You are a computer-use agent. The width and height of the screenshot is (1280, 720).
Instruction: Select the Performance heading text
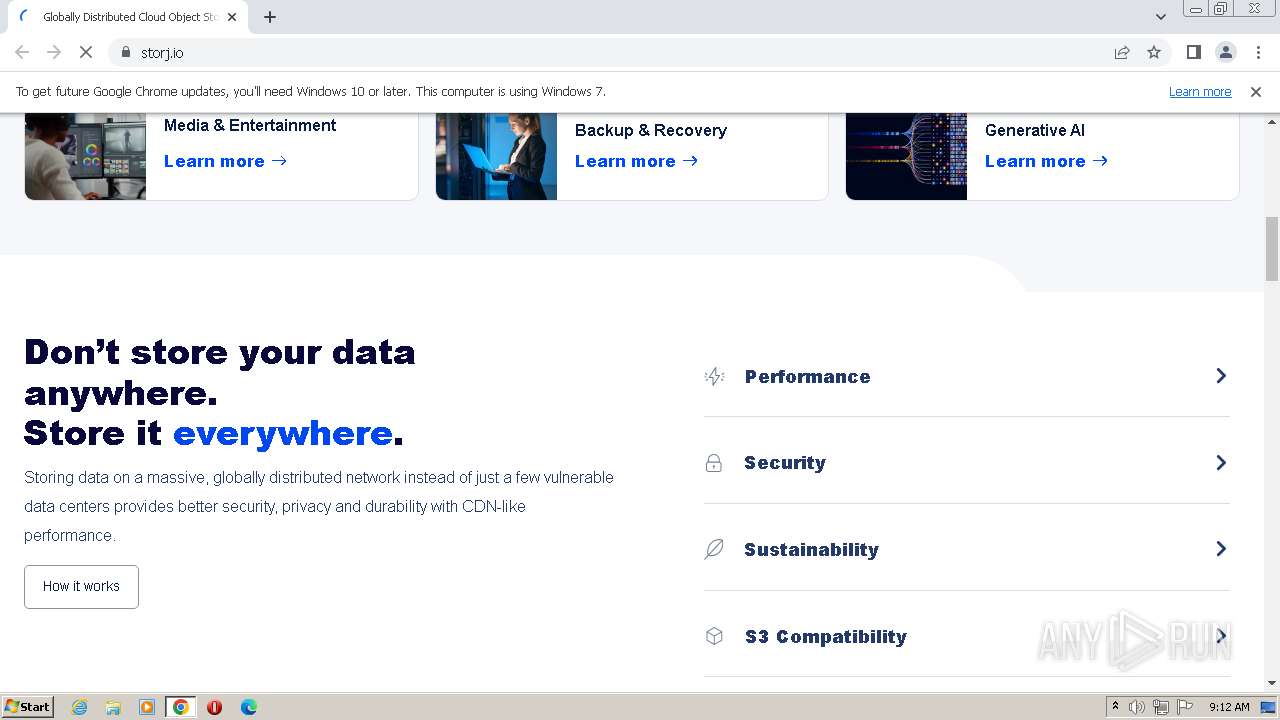[x=808, y=377]
